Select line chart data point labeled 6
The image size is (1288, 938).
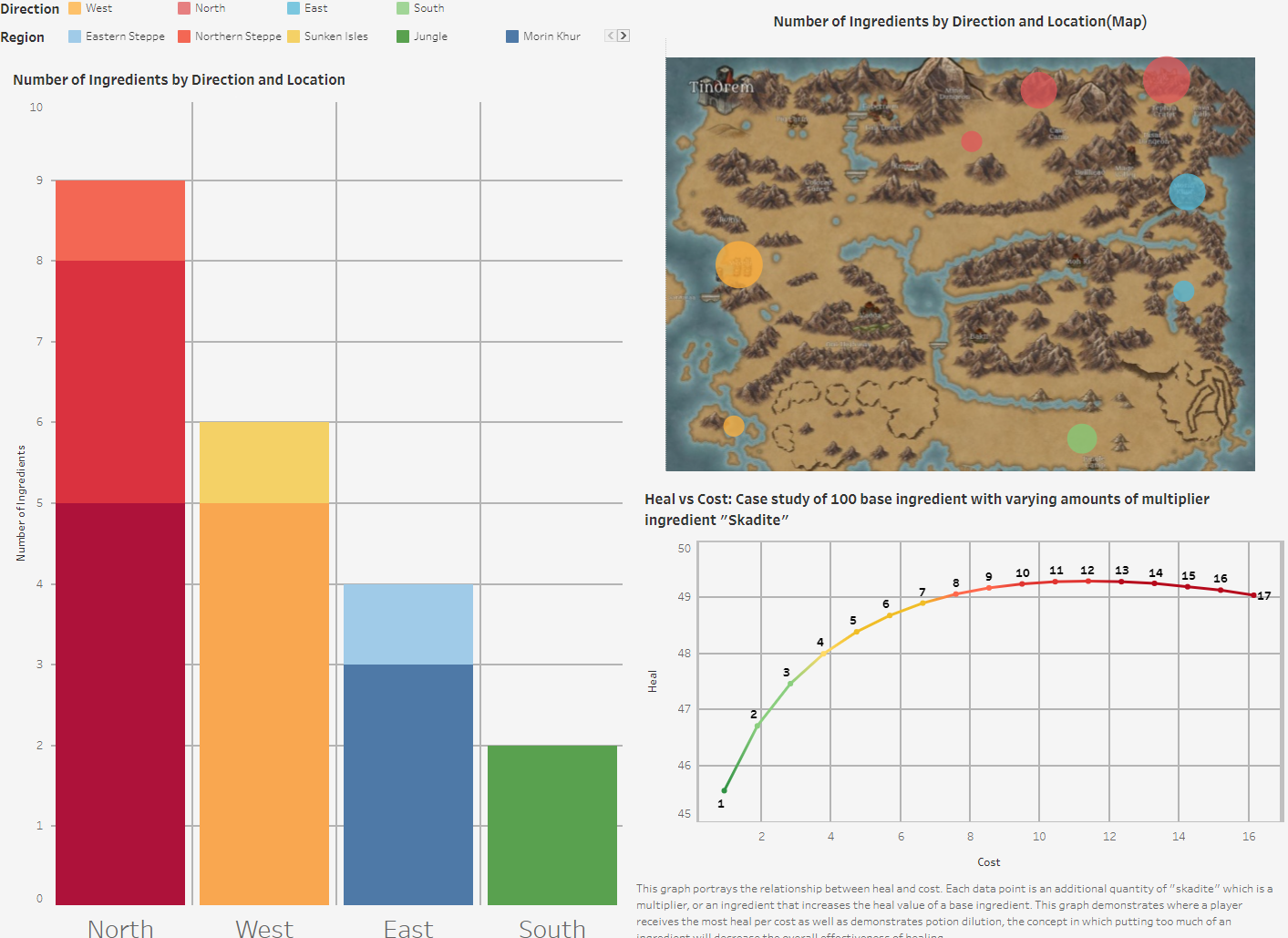(890, 615)
